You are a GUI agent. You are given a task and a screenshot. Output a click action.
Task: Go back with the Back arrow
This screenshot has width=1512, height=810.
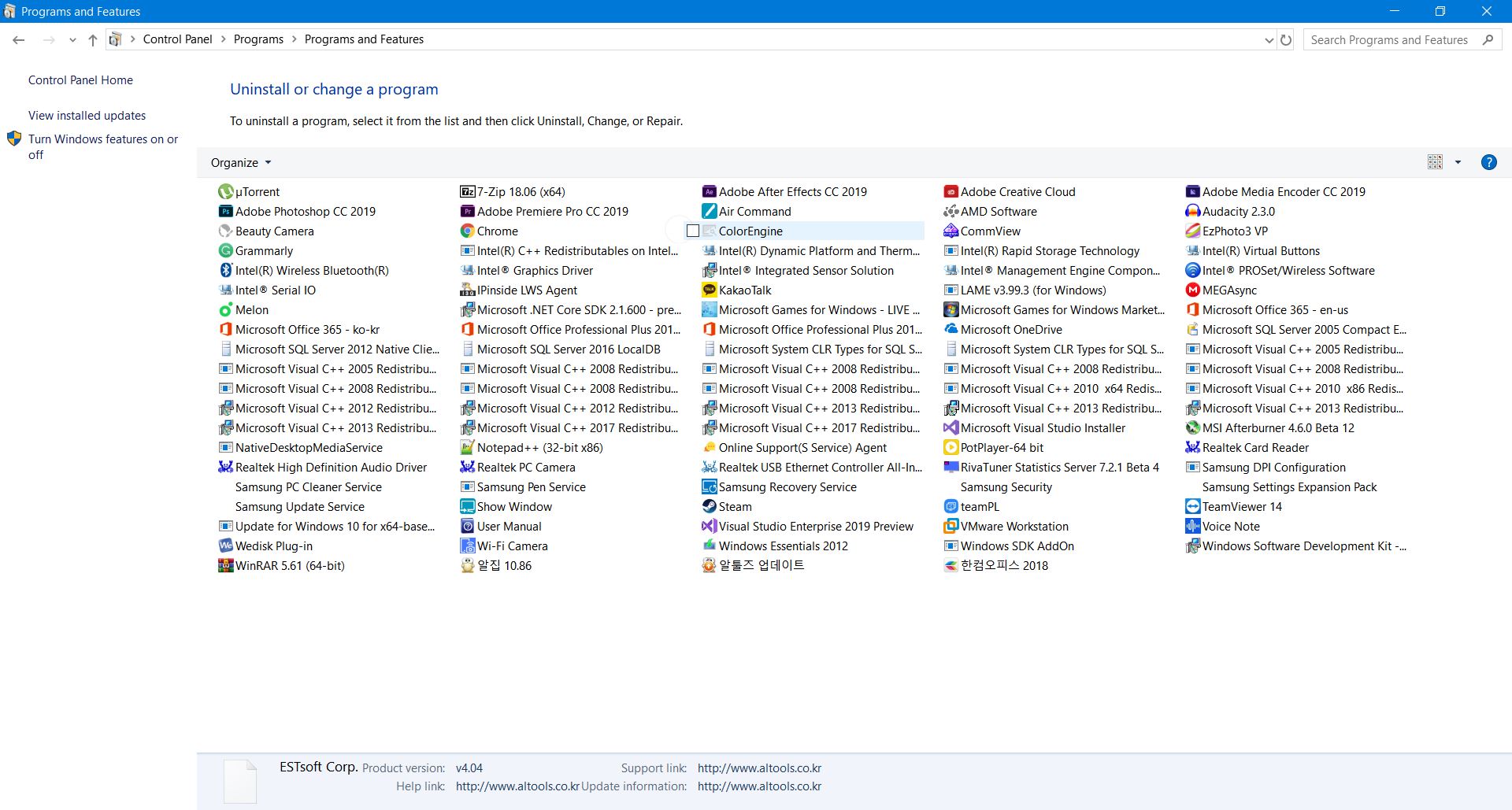point(19,39)
